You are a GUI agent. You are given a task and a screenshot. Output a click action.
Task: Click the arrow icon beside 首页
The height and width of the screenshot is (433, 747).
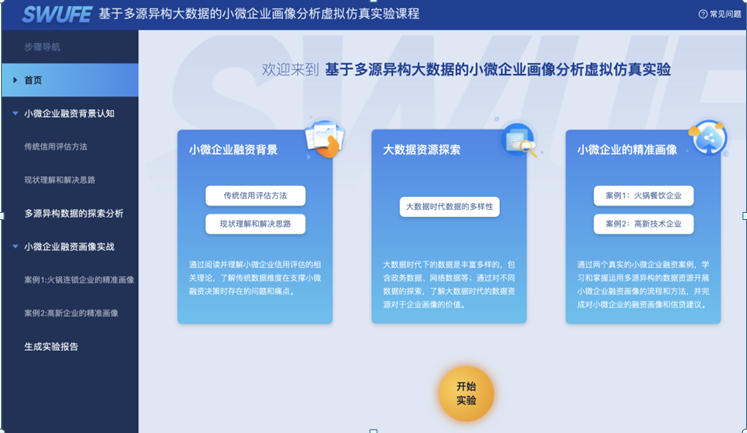click(15, 80)
